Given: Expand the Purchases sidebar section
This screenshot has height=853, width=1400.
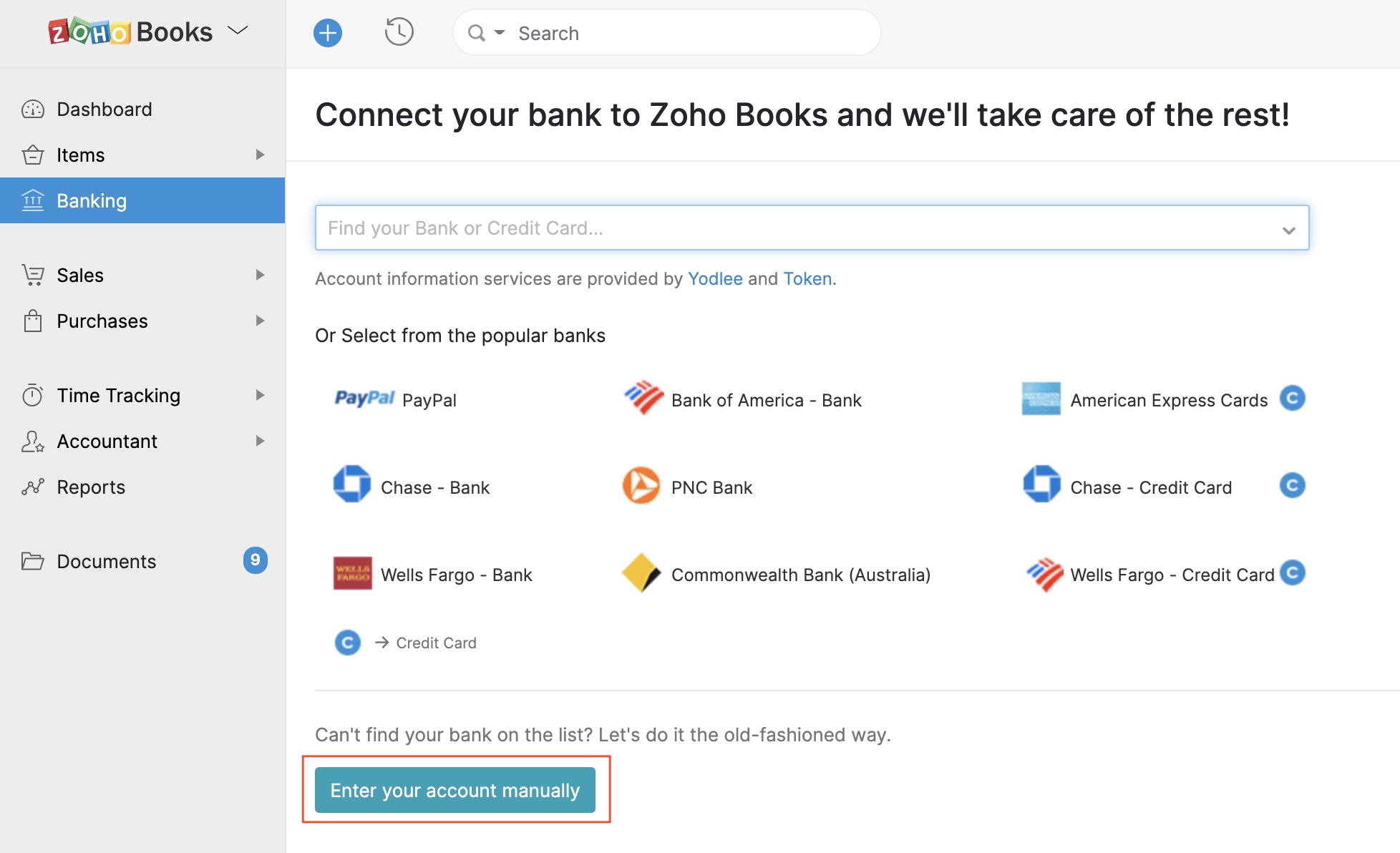Looking at the screenshot, I should click(260, 321).
